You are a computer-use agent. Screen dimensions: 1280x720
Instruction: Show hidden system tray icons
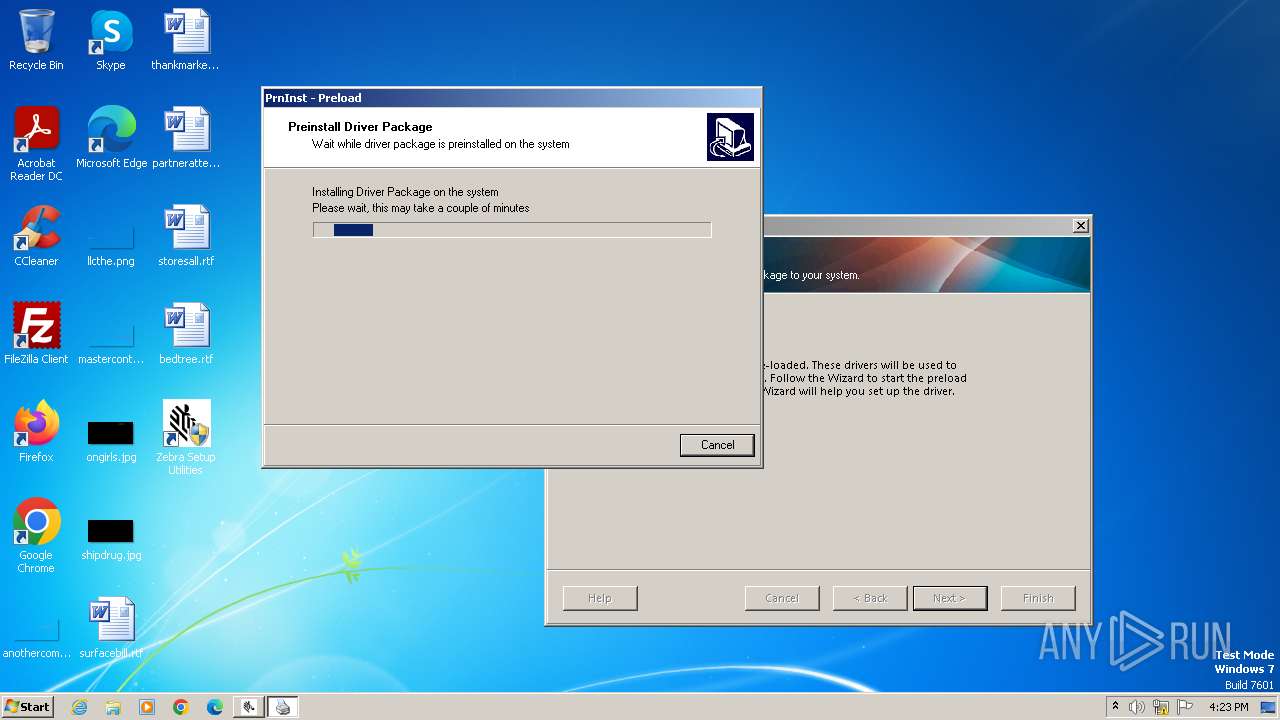1116,707
